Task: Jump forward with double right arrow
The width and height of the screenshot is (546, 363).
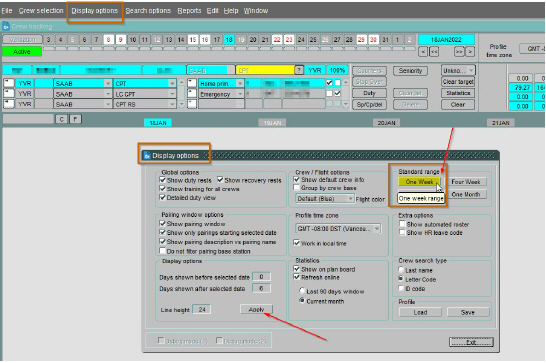Action: [459, 52]
